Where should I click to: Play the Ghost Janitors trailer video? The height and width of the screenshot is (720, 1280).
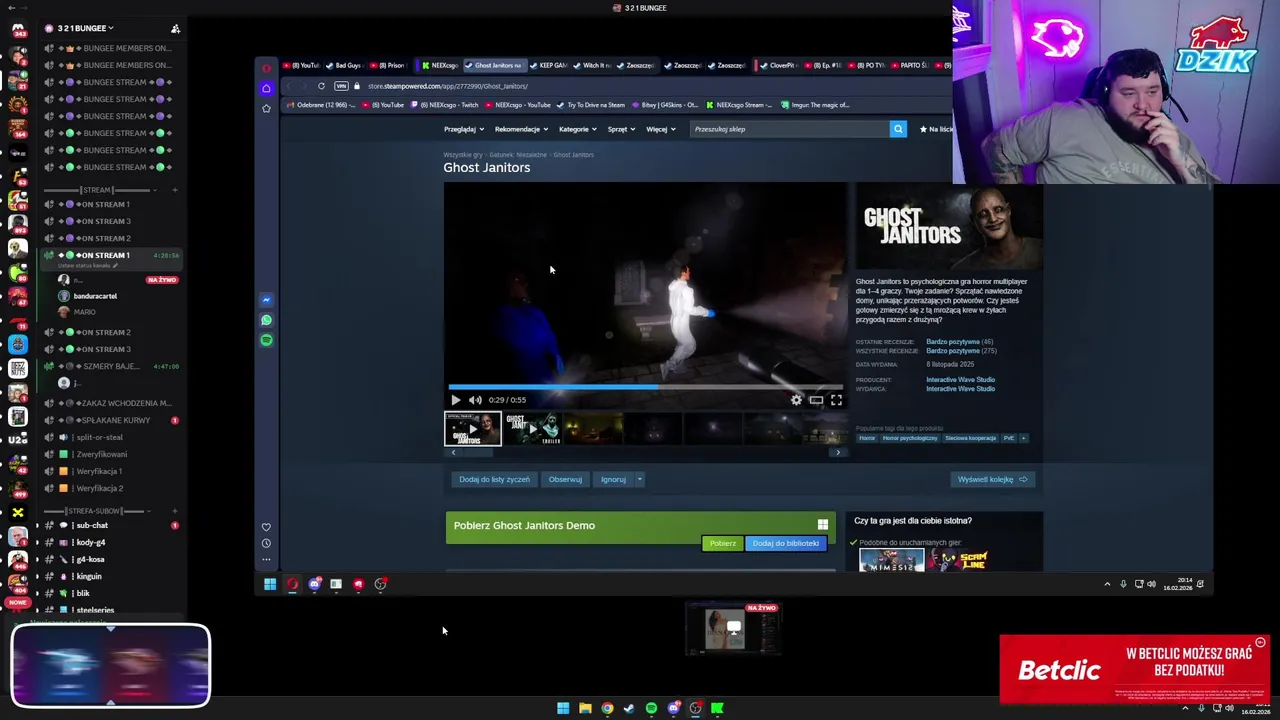coord(456,400)
